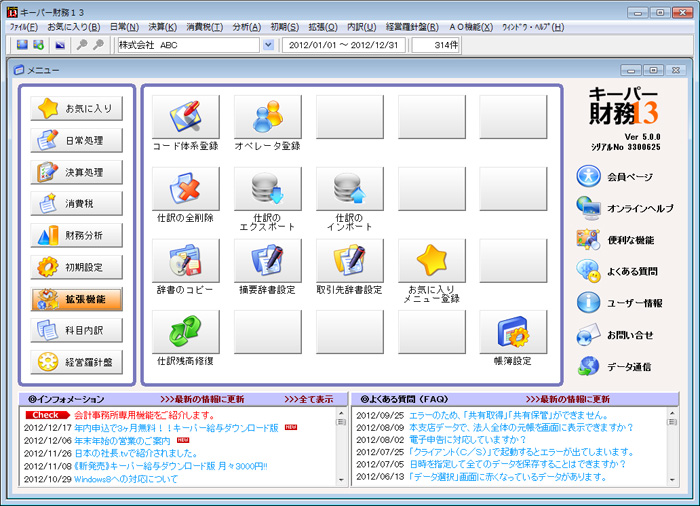Open 仕訳のインポート icon
This screenshot has width=700, height=506.
tap(350, 188)
